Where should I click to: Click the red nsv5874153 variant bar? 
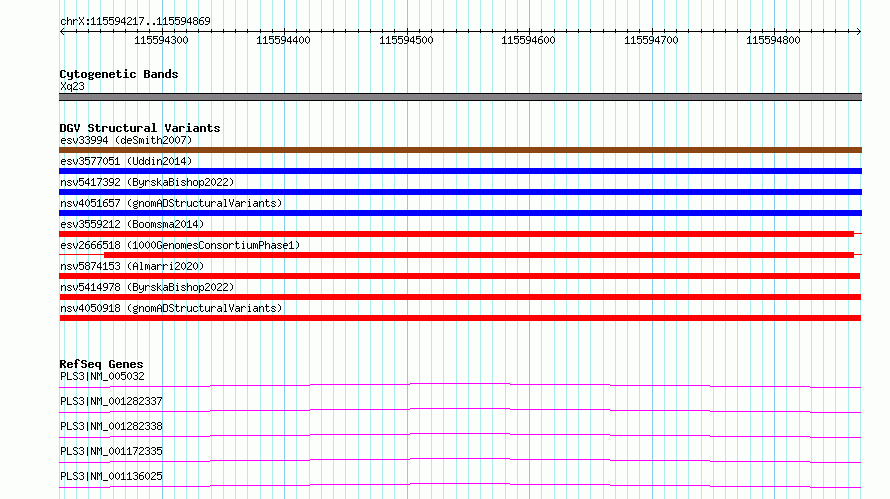460,276
